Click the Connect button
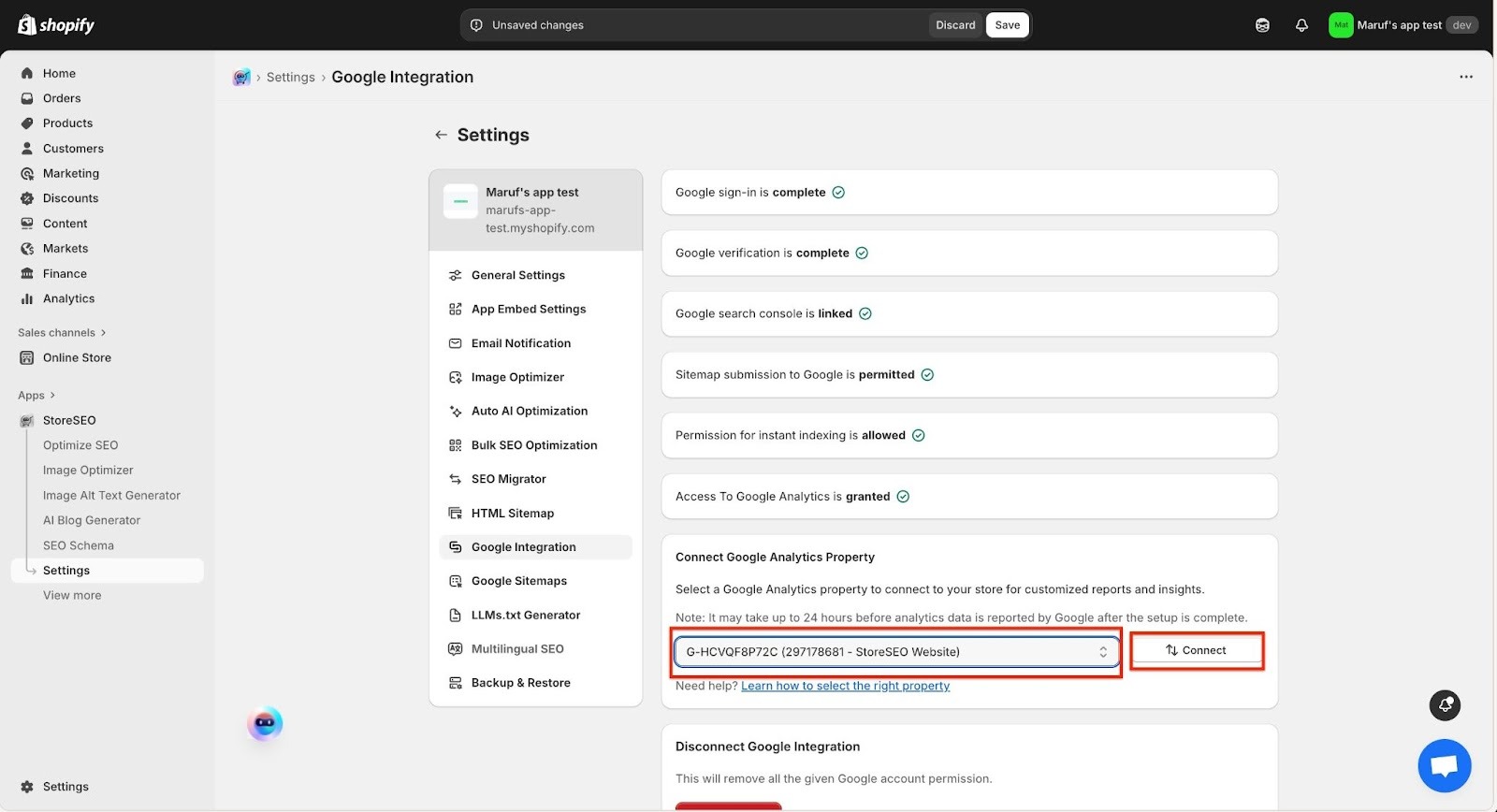Screen dimensions: 1497x812 tap(1197, 650)
